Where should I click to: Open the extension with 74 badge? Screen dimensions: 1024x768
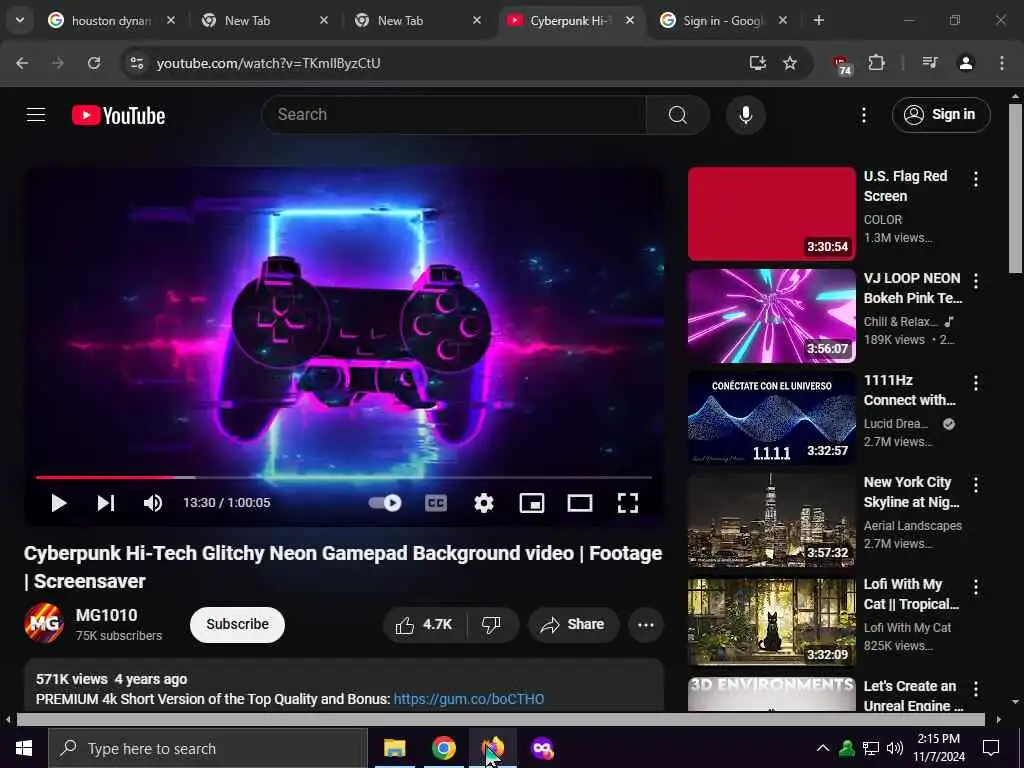[842, 65]
